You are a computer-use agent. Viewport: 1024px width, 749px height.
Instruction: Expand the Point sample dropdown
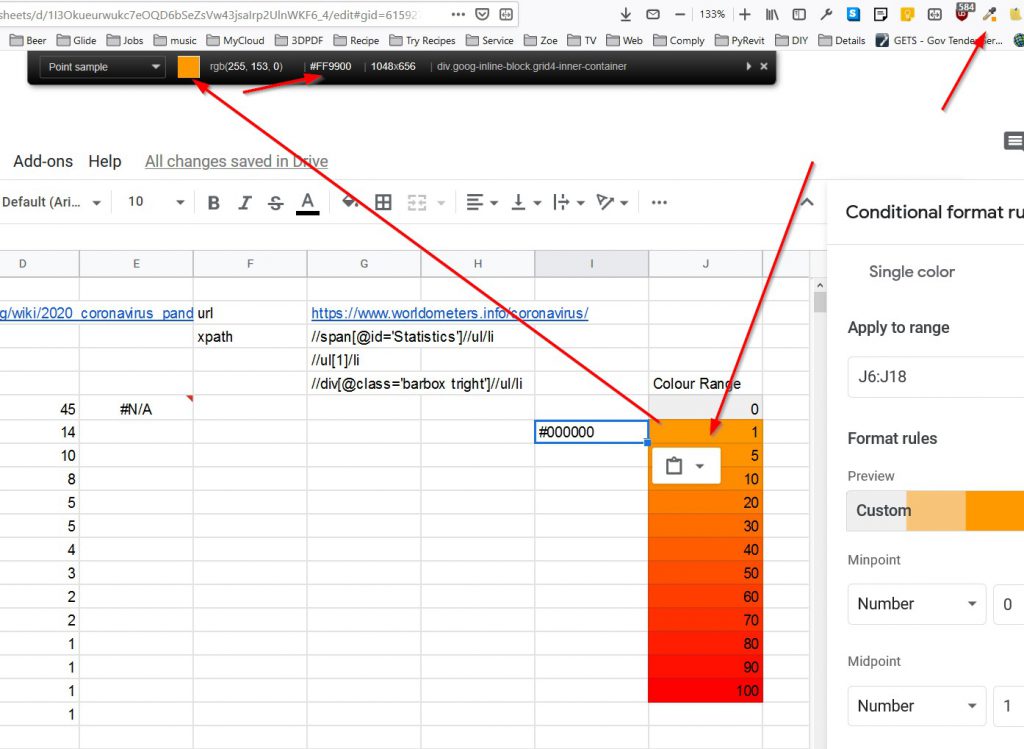103,67
